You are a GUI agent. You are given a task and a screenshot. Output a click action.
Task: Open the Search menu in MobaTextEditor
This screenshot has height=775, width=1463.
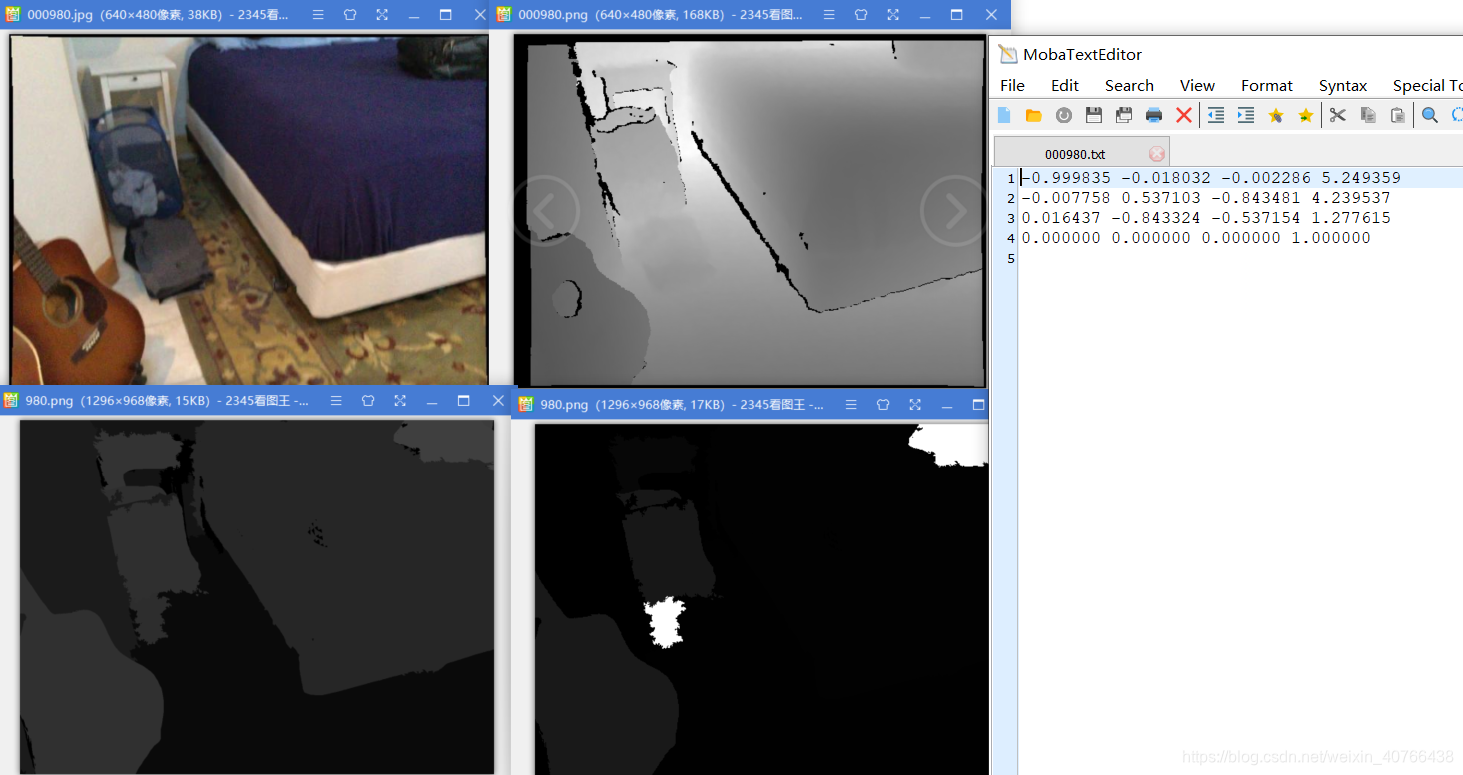click(1129, 85)
